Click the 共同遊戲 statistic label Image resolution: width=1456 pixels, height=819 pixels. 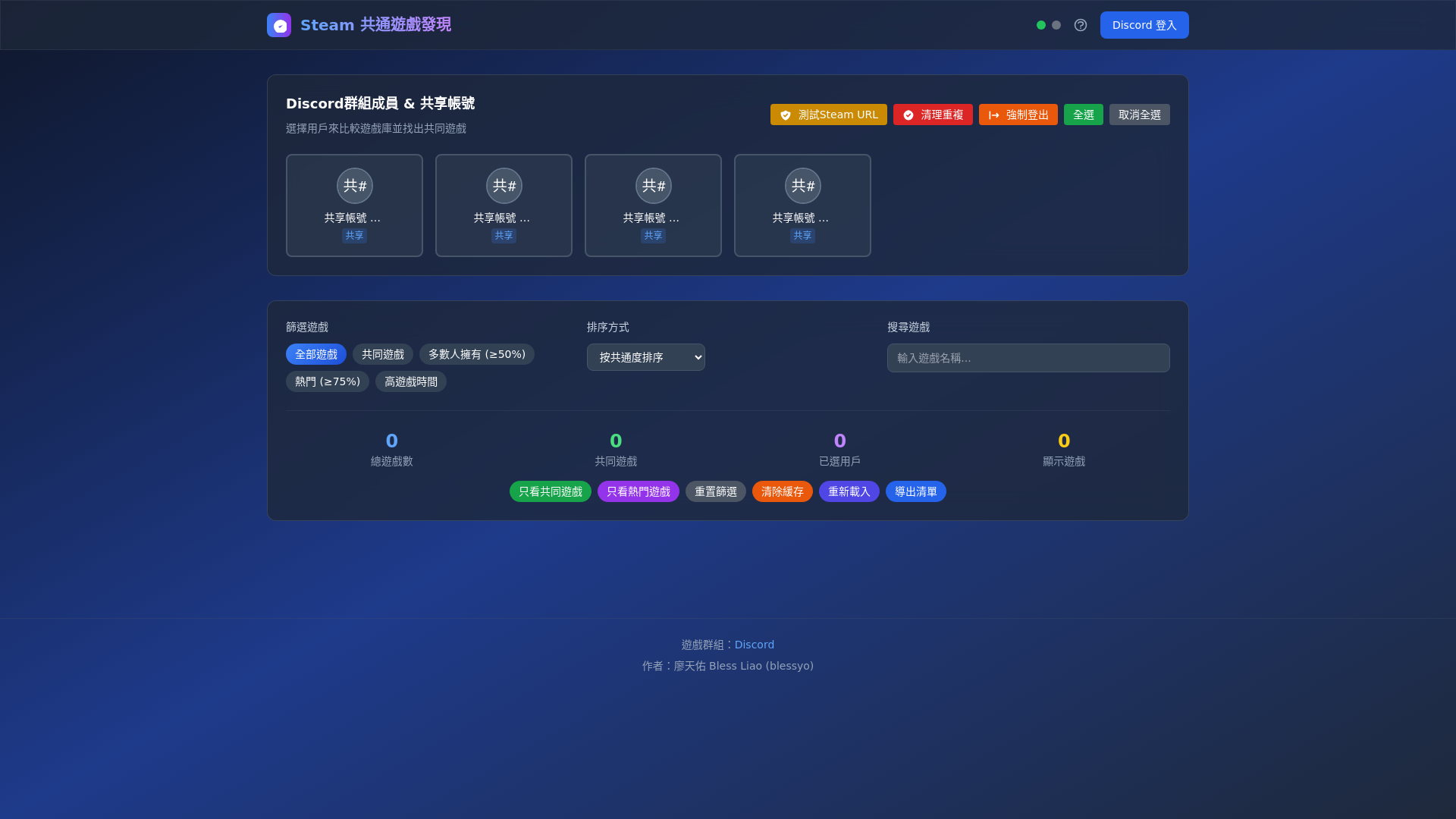tap(616, 461)
